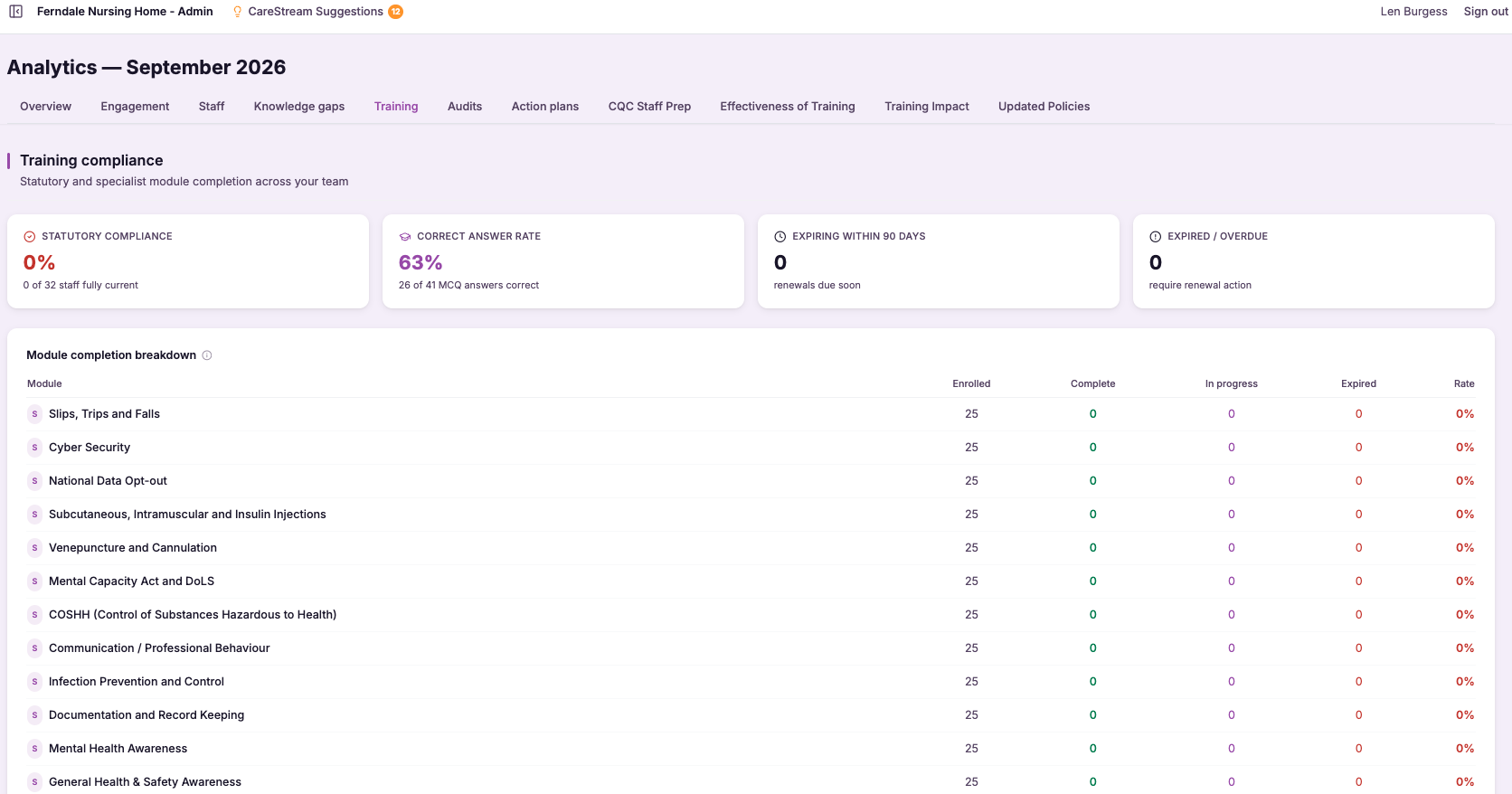Go to the Updated Policies tab

pyautogui.click(x=1044, y=107)
